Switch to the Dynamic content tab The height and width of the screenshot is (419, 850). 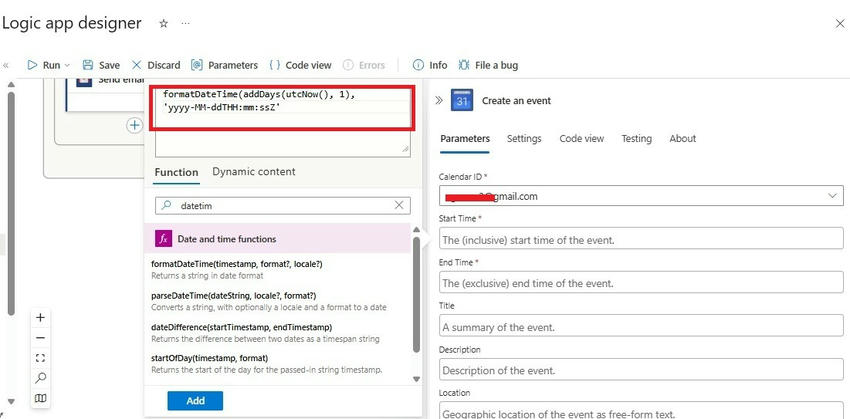(254, 172)
